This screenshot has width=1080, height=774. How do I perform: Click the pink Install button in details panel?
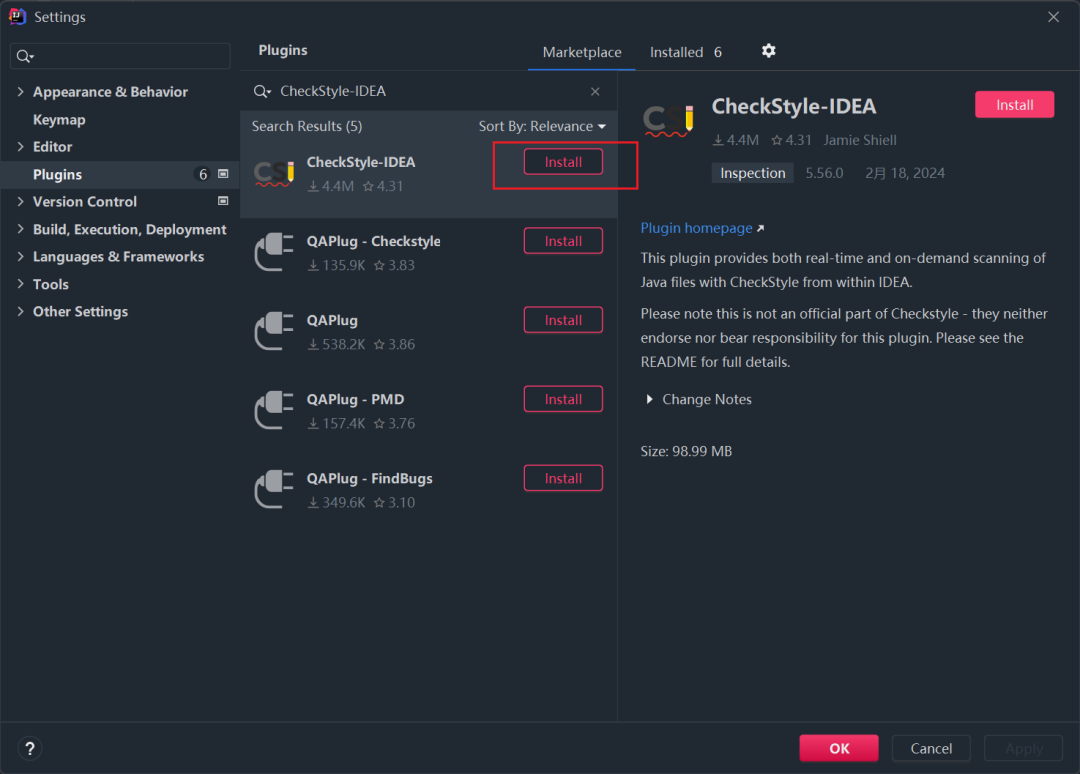pyautogui.click(x=1014, y=105)
